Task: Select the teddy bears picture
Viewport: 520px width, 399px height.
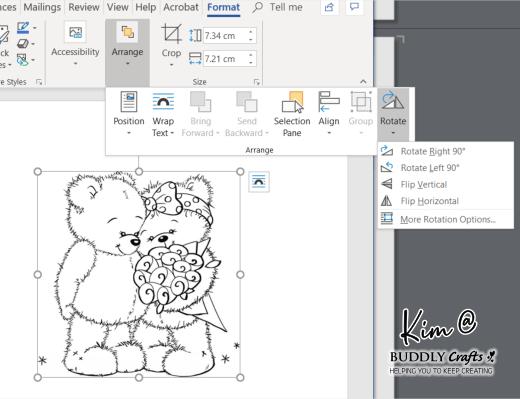Action: pyautogui.click(x=139, y=275)
